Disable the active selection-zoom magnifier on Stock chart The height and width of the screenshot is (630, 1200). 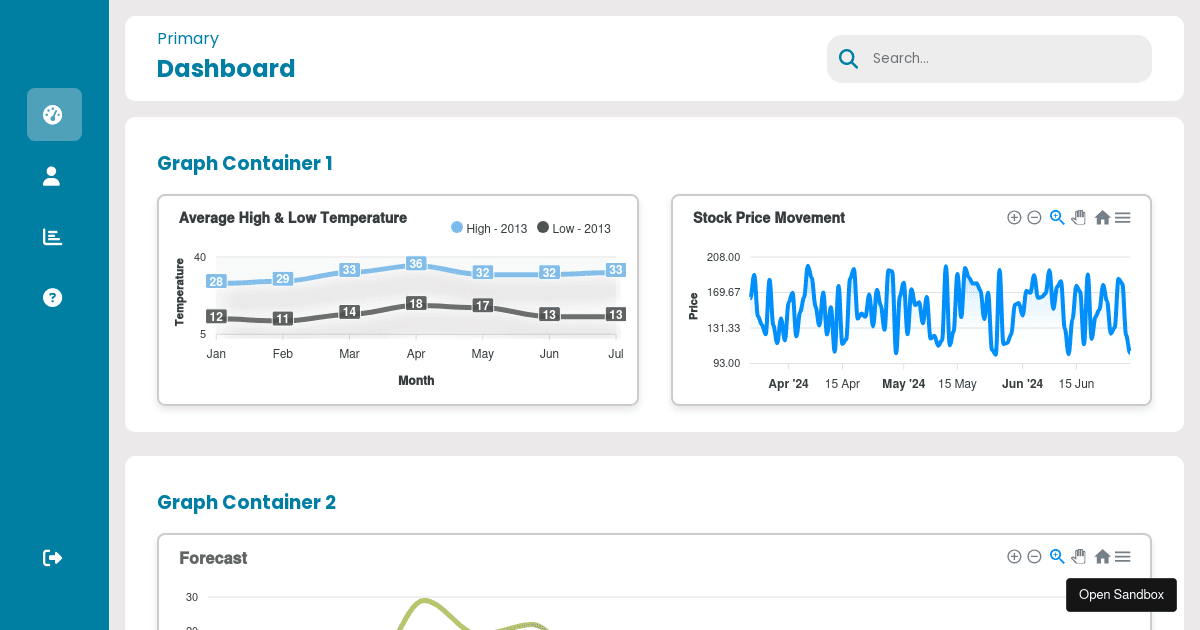1057,217
